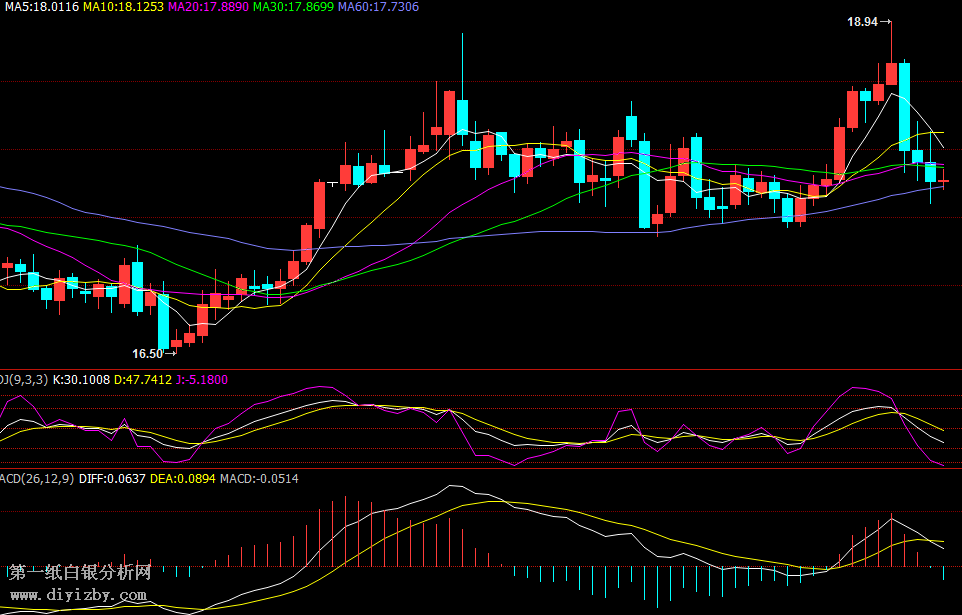Open the www.diyizby.com watermark link
The image size is (962, 615).
click(x=78, y=596)
